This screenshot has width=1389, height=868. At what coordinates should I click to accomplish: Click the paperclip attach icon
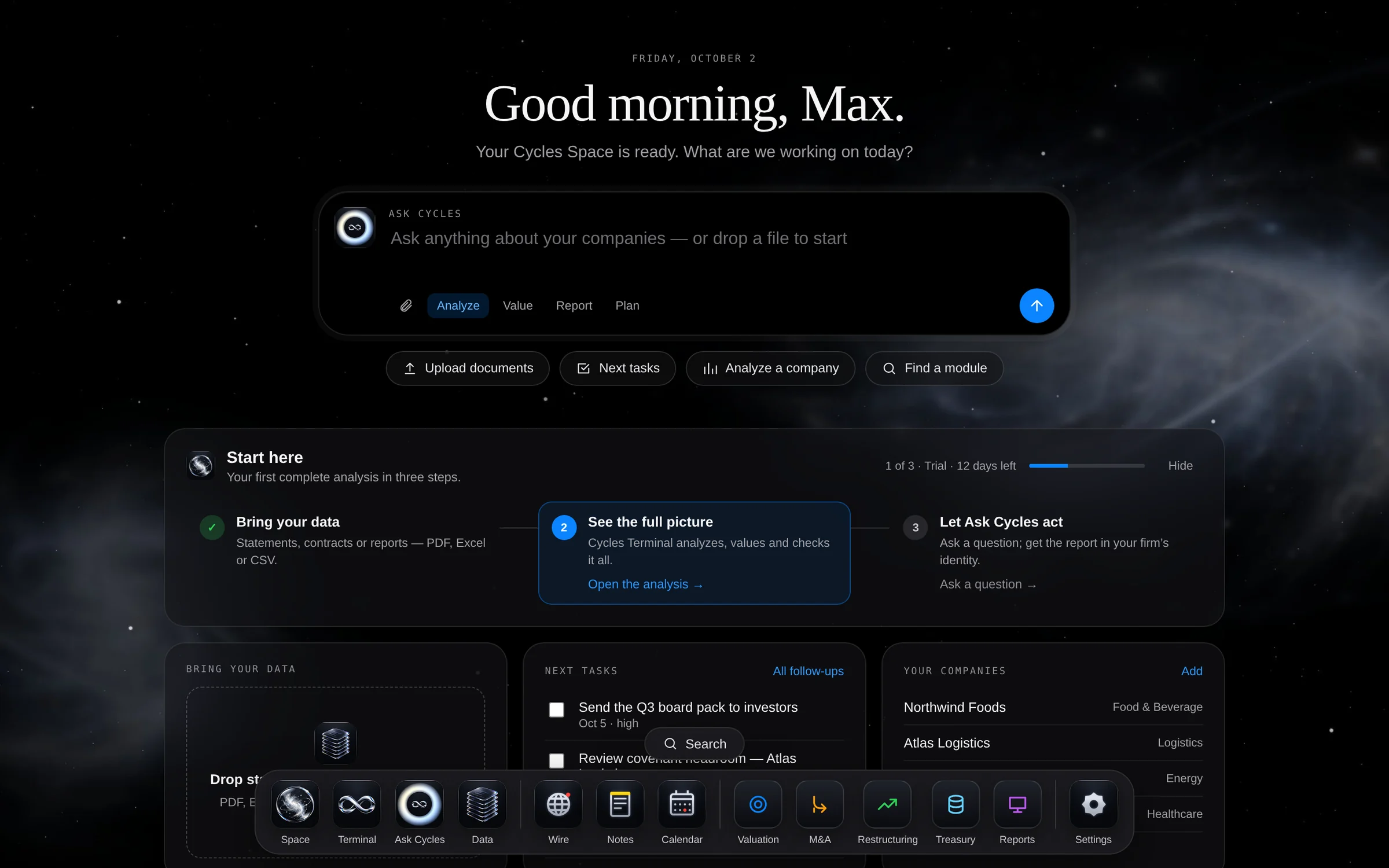point(406,306)
